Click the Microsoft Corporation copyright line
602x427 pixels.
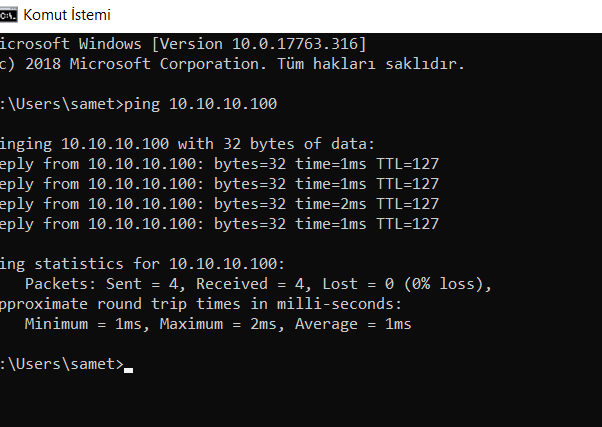[x=232, y=64]
